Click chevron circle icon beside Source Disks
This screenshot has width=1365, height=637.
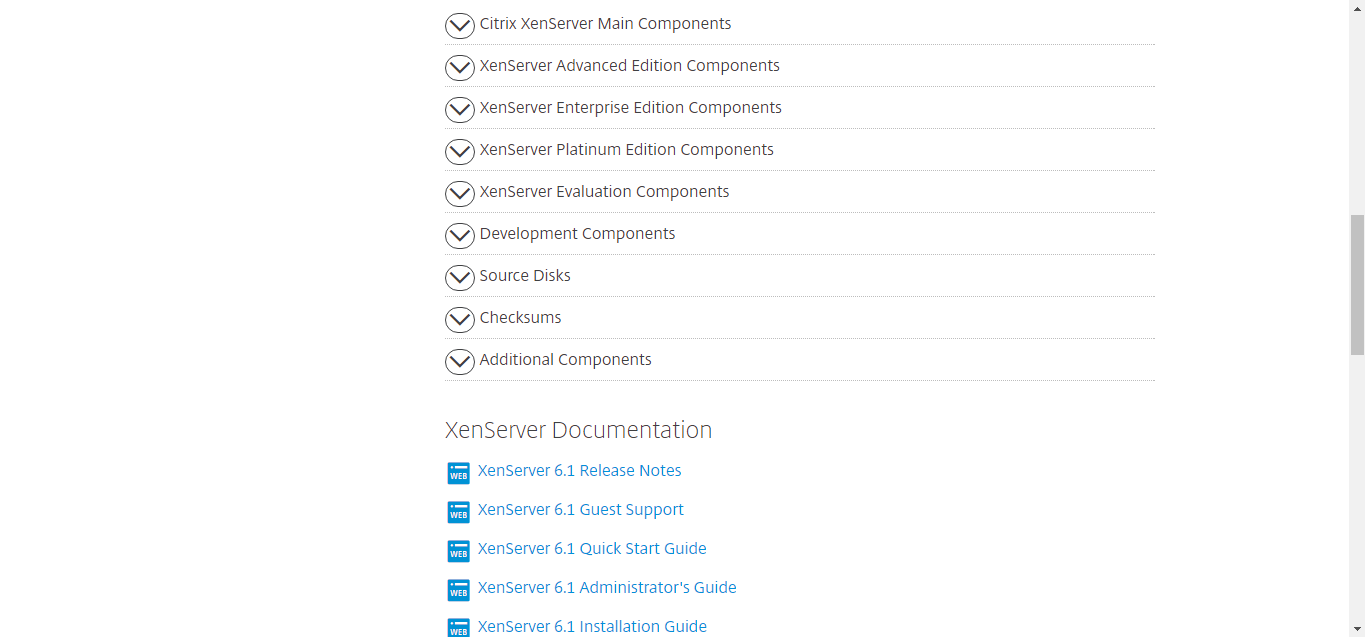(460, 277)
